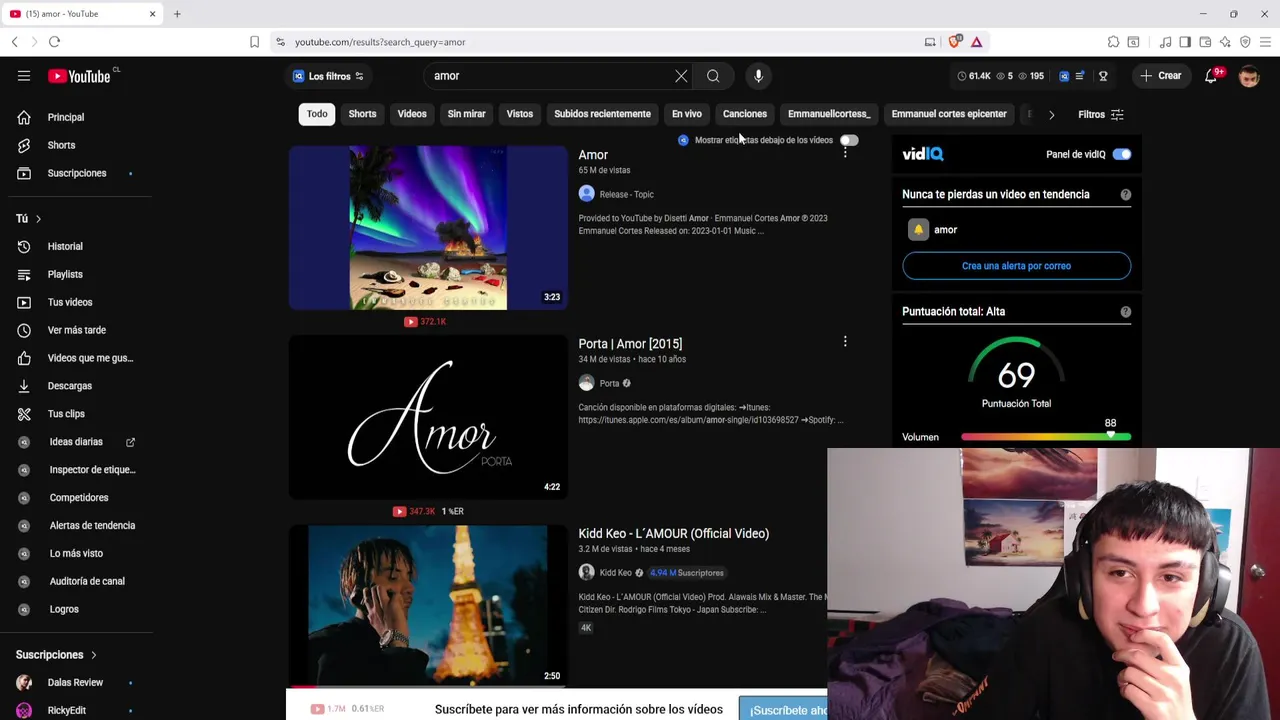Screen dimensions: 1280x720
Task: Open the notifications bell
Action: click(x=1211, y=76)
